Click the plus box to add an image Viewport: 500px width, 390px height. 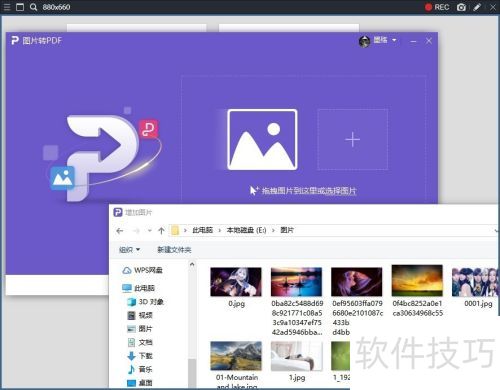tap(353, 139)
